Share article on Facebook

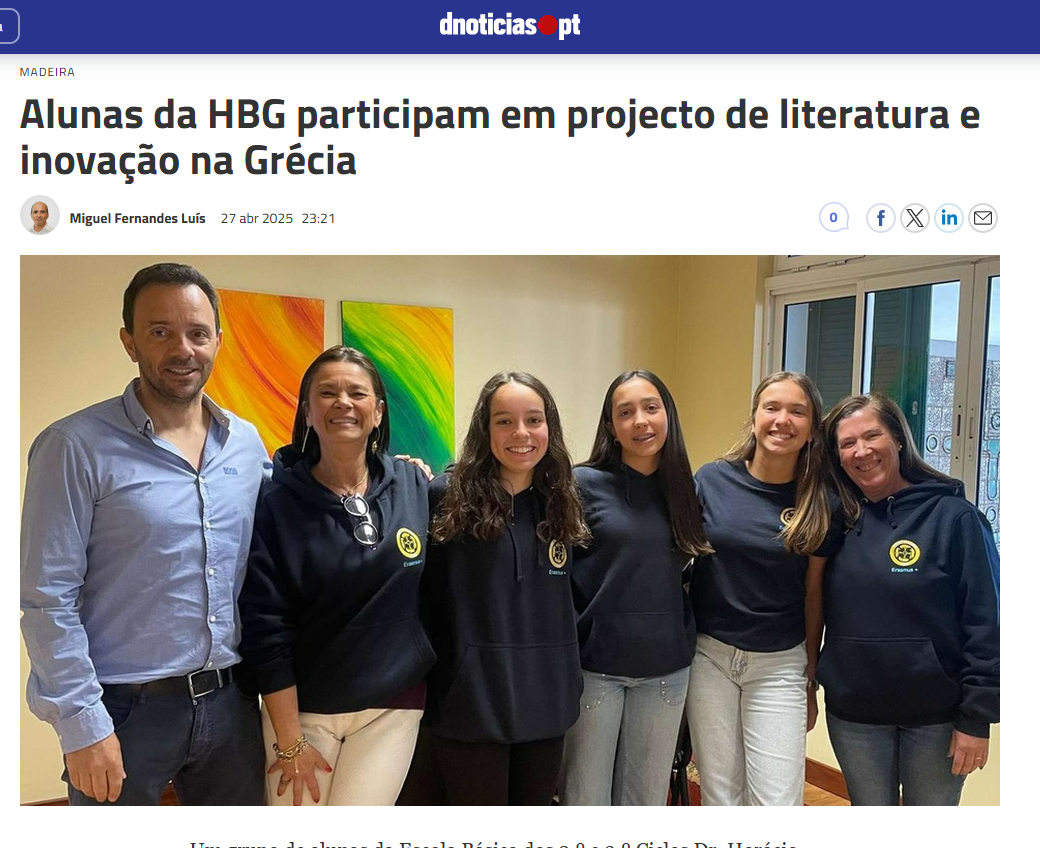point(880,218)
